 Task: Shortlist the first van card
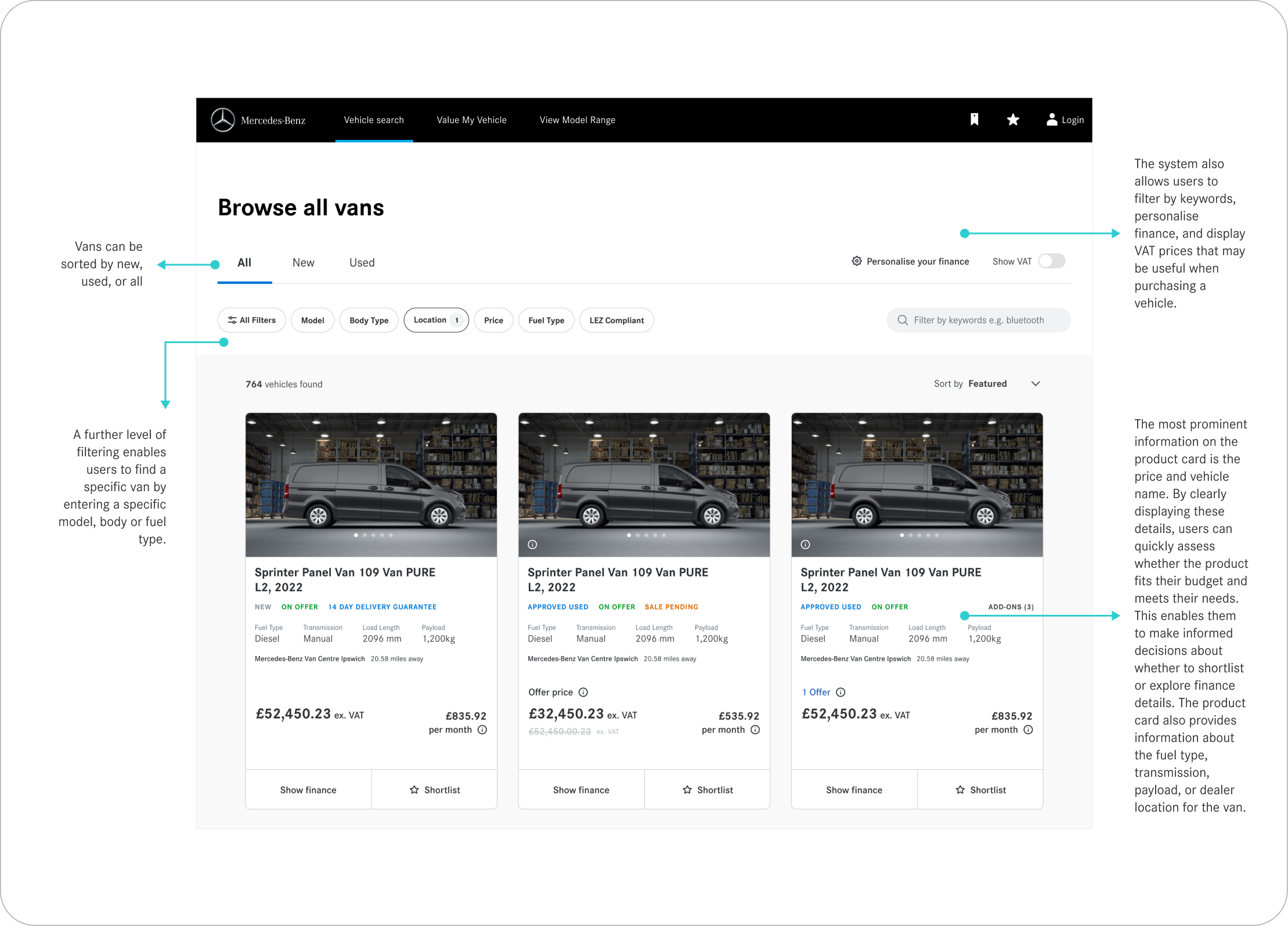pos(434,790)
